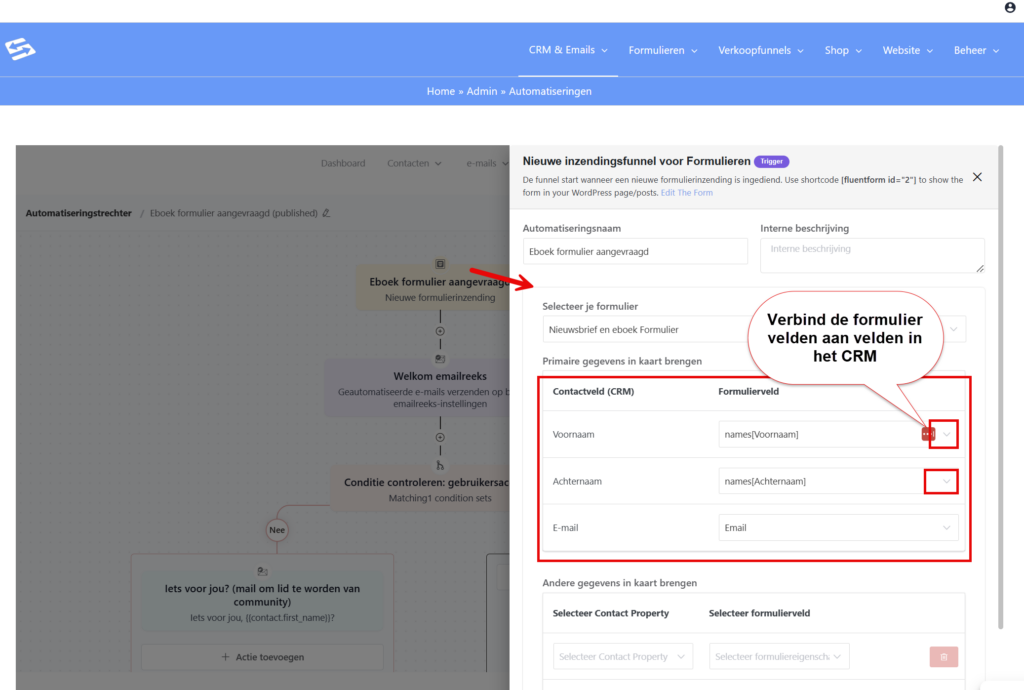
Task: Open the CRM & Emails menu
Action: pyautogui.click(x=568, y=50)
